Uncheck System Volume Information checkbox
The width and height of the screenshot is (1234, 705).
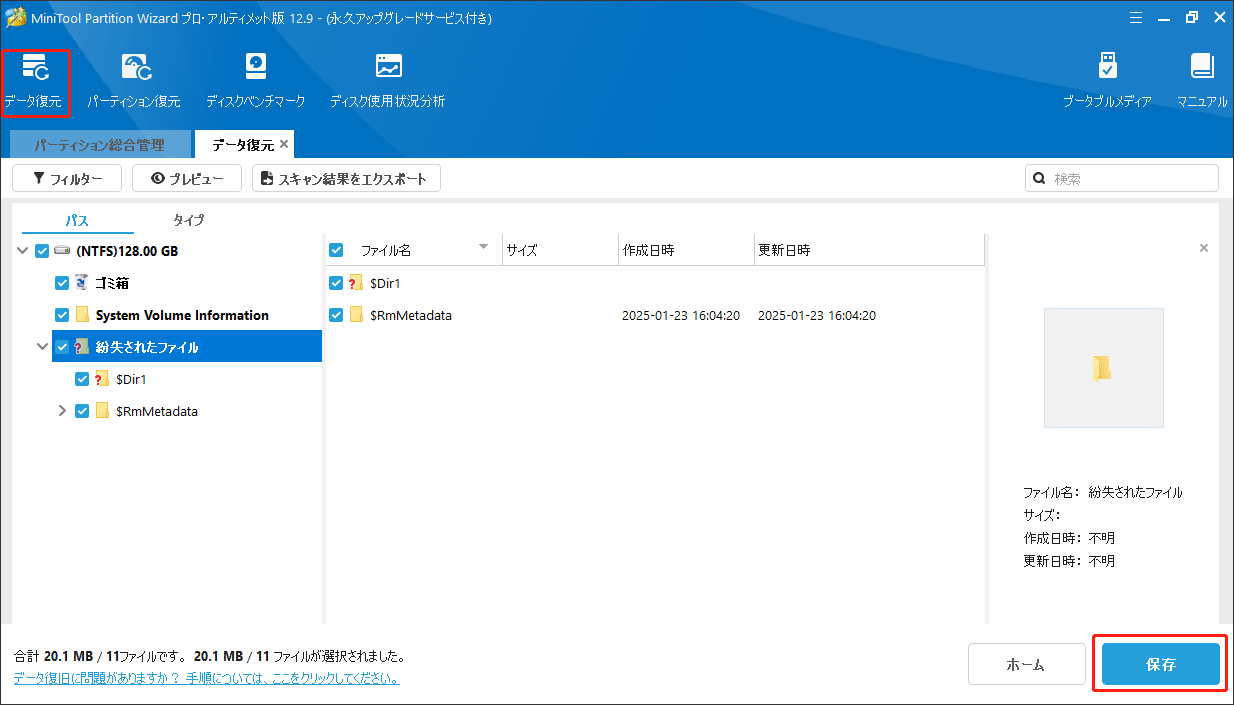(62, 315)
